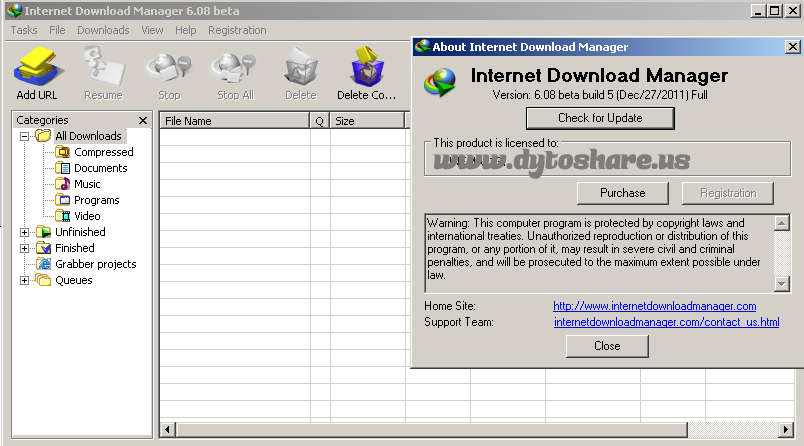
Task: Sort by the Size column header
Action: point(367,121)
